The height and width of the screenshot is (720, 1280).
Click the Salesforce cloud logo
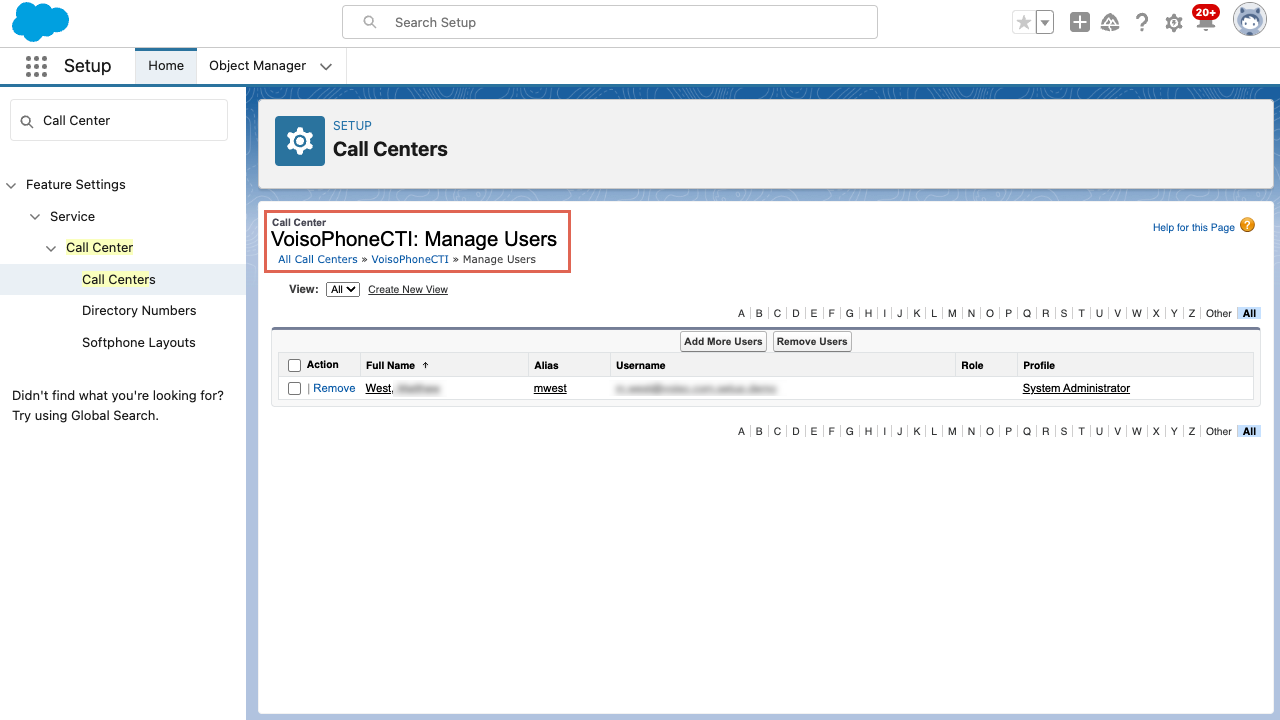[x=41, y=22]
